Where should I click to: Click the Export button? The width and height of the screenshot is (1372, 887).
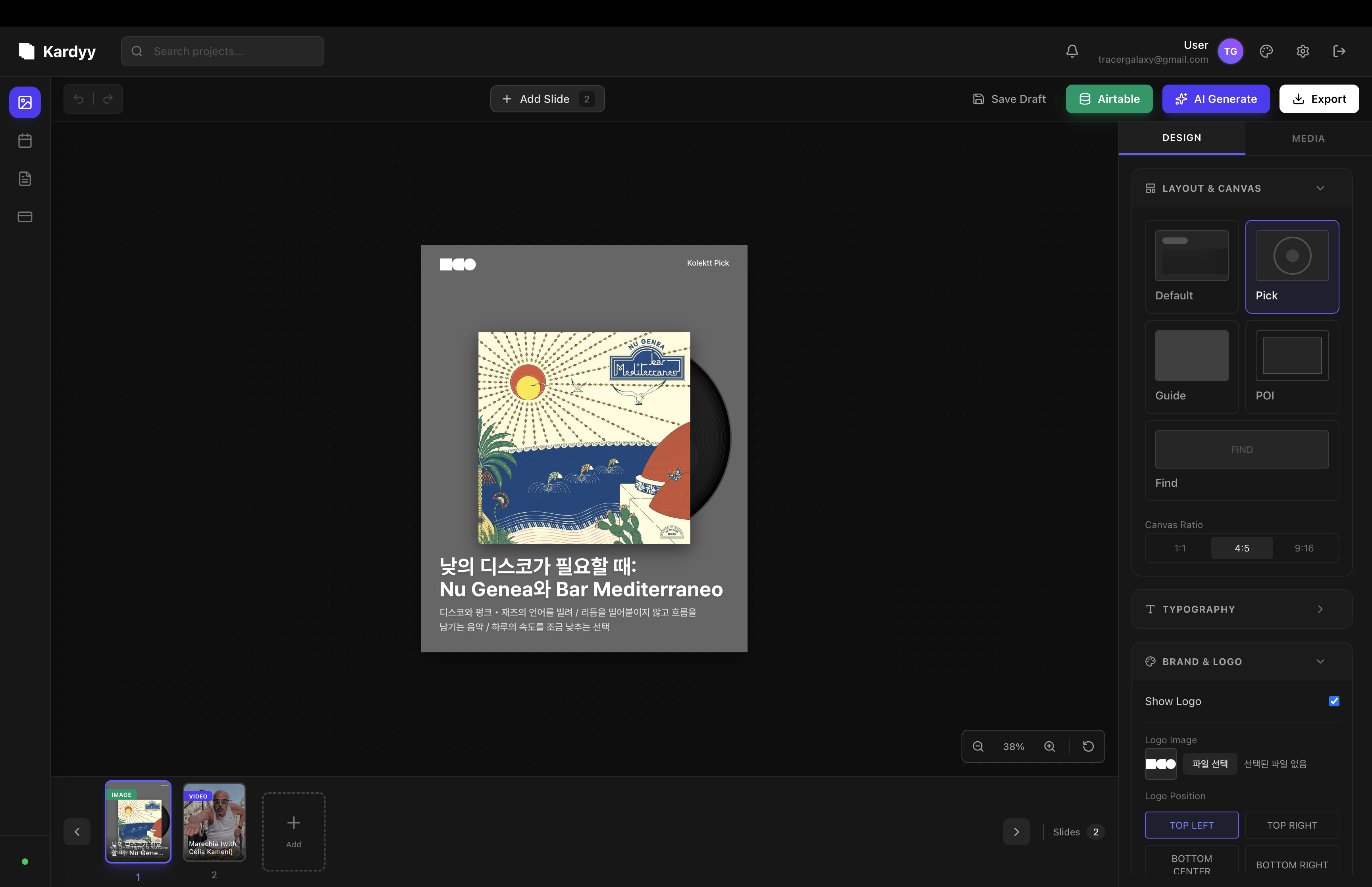pos(1318,99)
